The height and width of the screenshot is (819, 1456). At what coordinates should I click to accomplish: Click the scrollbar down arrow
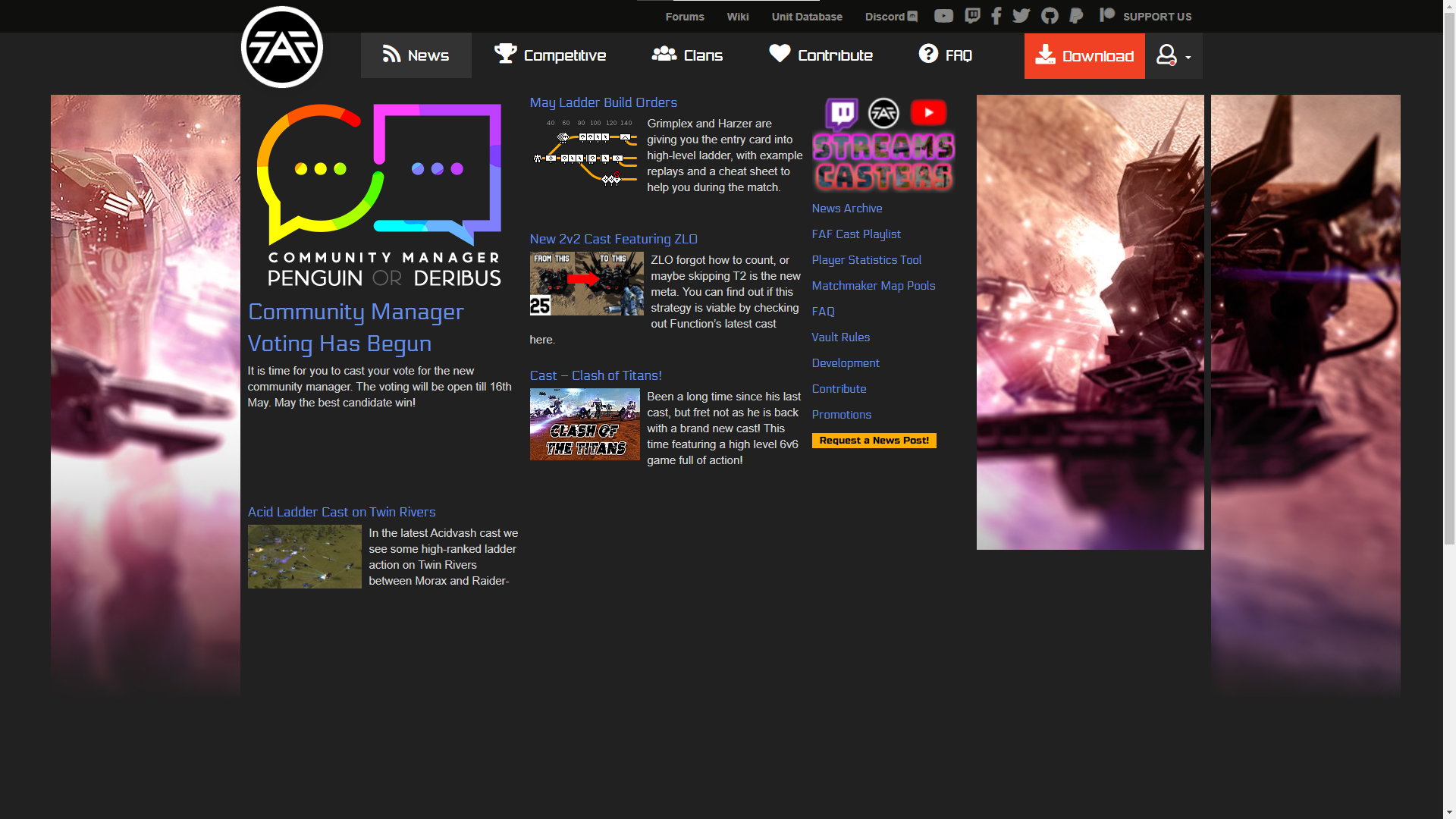[1449, 813]
